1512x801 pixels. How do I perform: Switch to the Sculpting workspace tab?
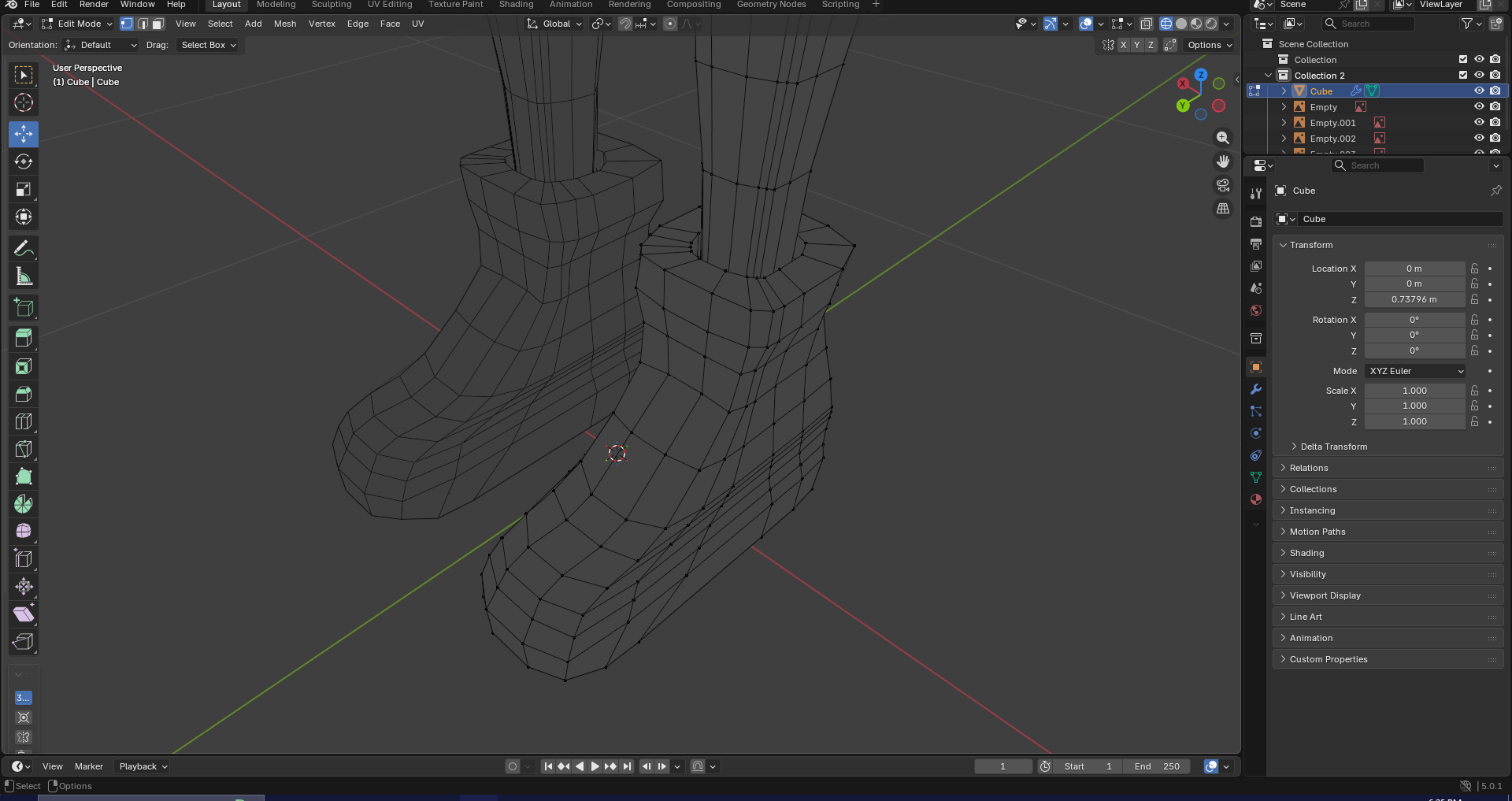click(332, 5)
